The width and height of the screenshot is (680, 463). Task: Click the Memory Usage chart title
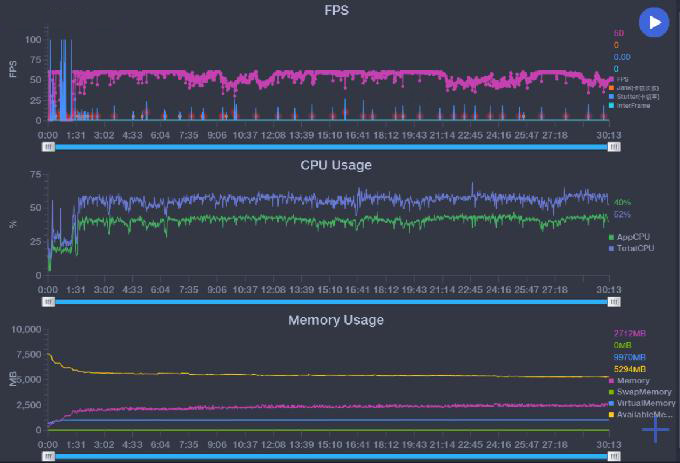click(336, 320)
